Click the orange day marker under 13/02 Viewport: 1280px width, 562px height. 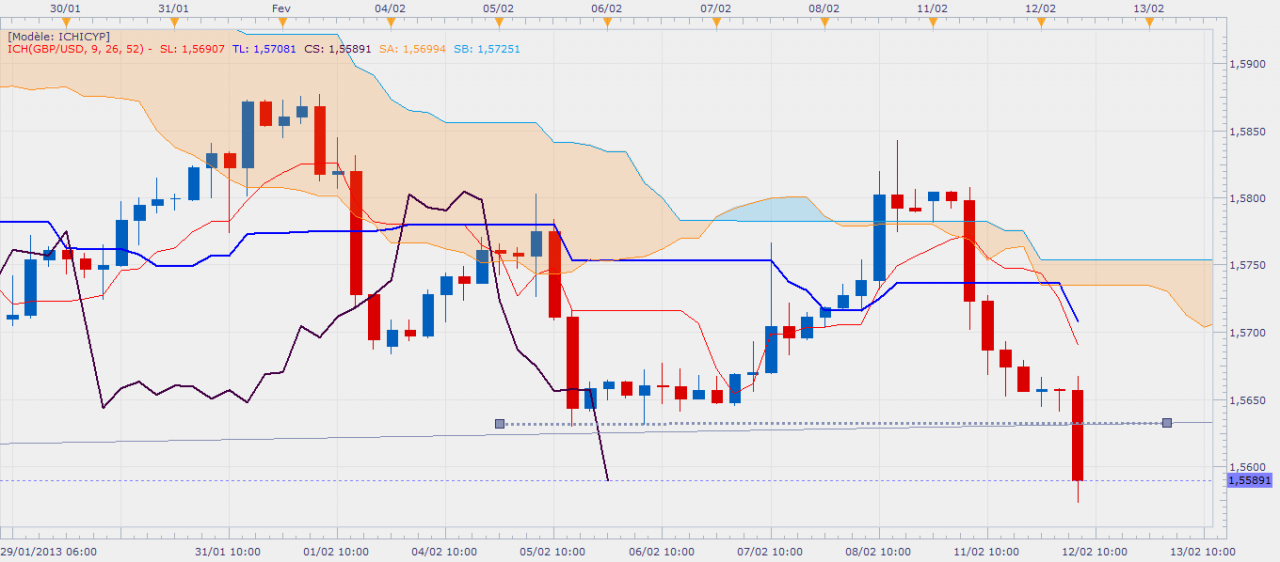[1149, 21]
